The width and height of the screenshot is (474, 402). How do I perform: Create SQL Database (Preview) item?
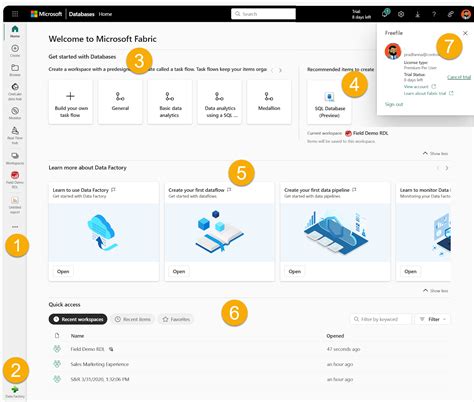(329, 102)
